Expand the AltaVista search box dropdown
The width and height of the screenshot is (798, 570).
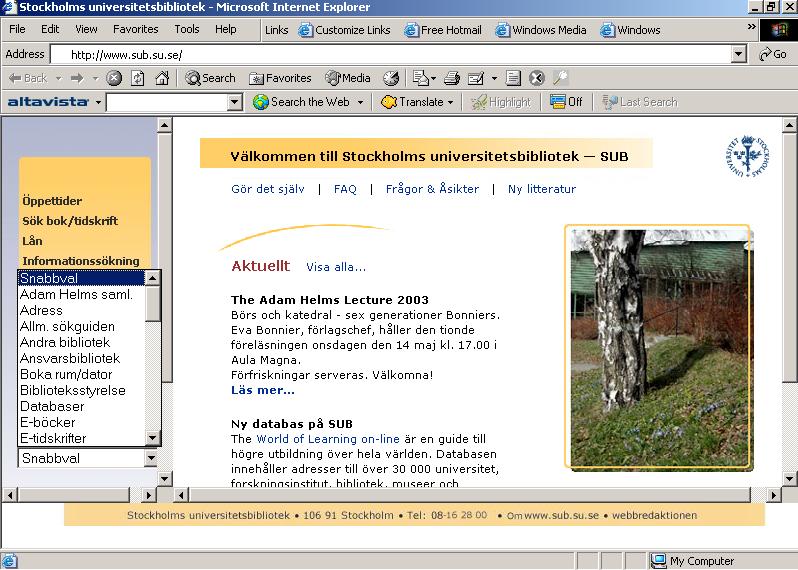coord(234,102)
